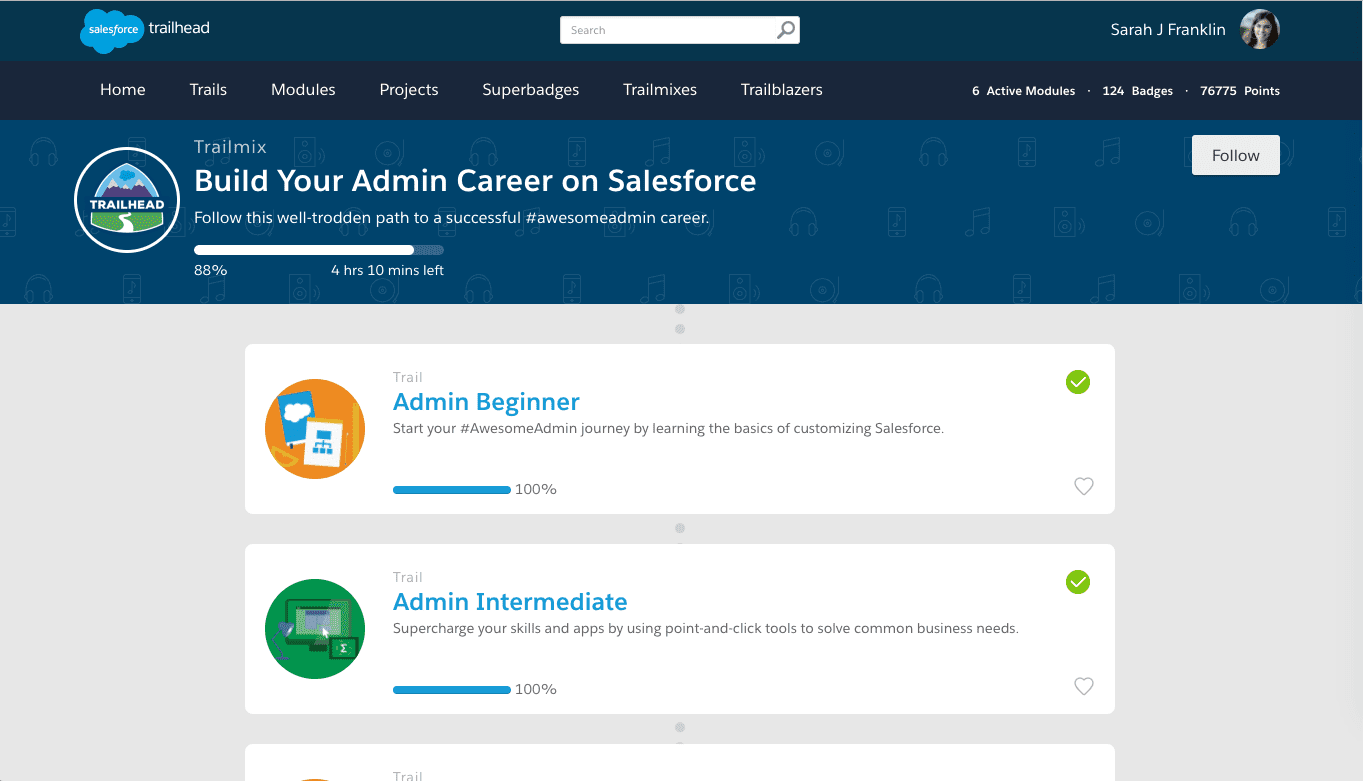The image size is (1363, 781).
Task: Switch to the Superbadges section
Action: click(531, 90)
